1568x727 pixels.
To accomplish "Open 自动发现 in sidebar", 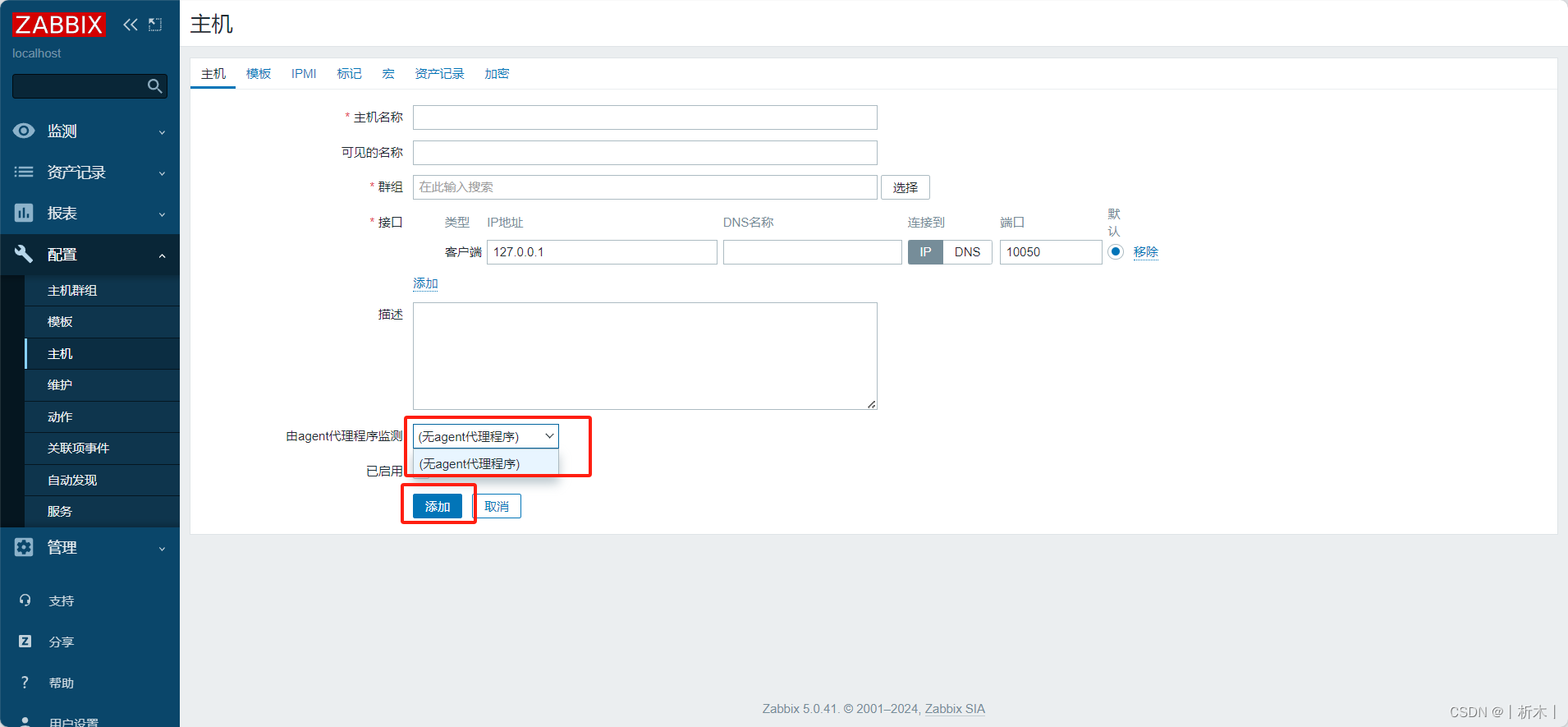I will (x=102, y=481).
